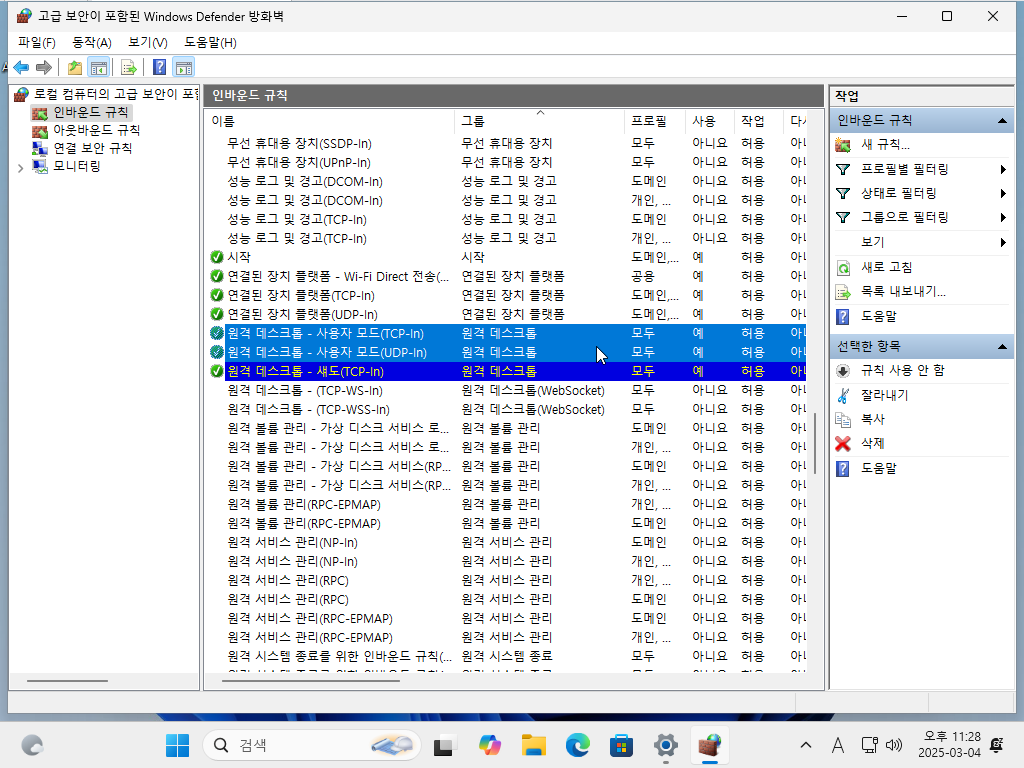Image resolution: width=1024 pixels, height=768 pixels.
Task: Click 새로 고침 action link
Action: click(x=886, y=268)
